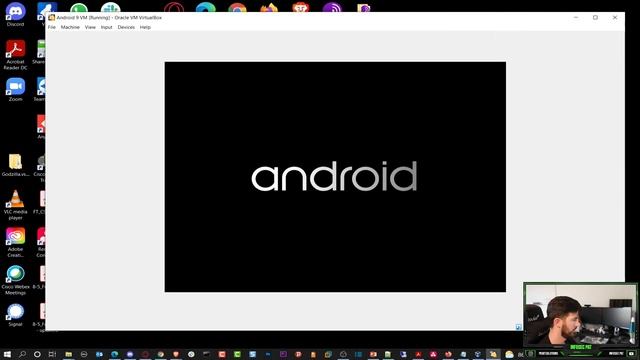Open Cortana from the taskbar
This screenshot has width=640, height=360.
37,354
